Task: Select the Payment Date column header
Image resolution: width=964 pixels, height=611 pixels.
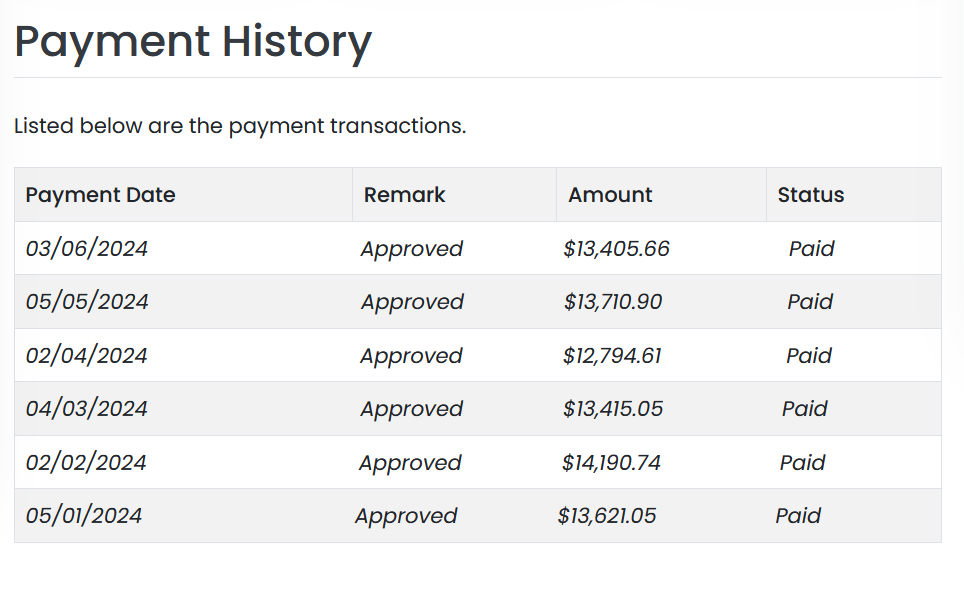Action: click(x=100, y=195)
